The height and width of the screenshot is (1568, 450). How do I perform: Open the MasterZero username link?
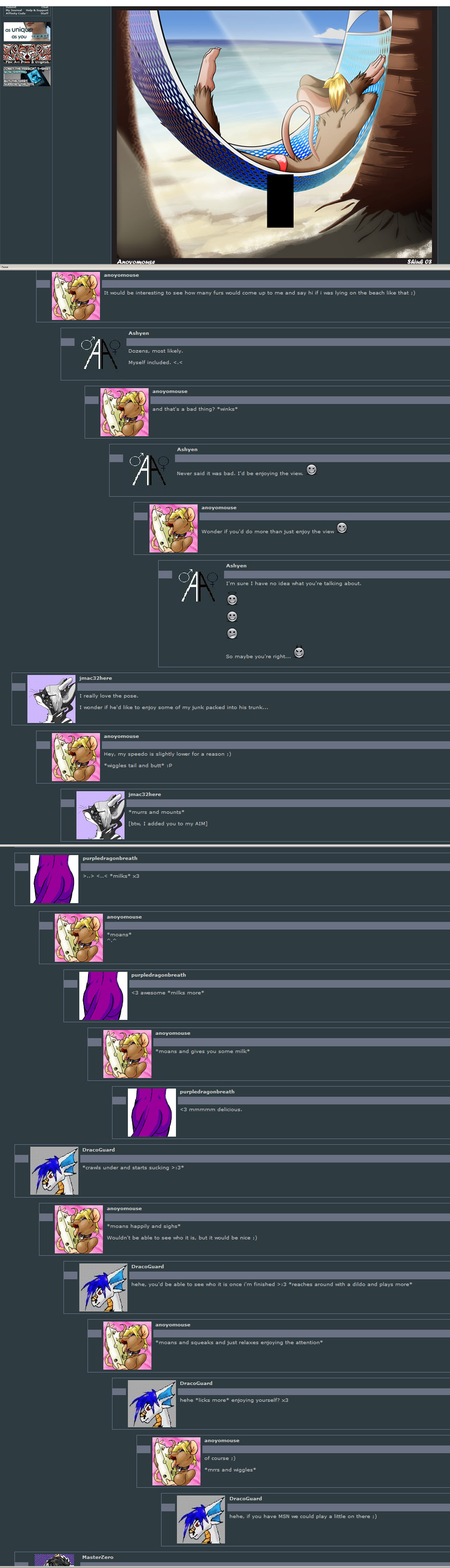98,1557
